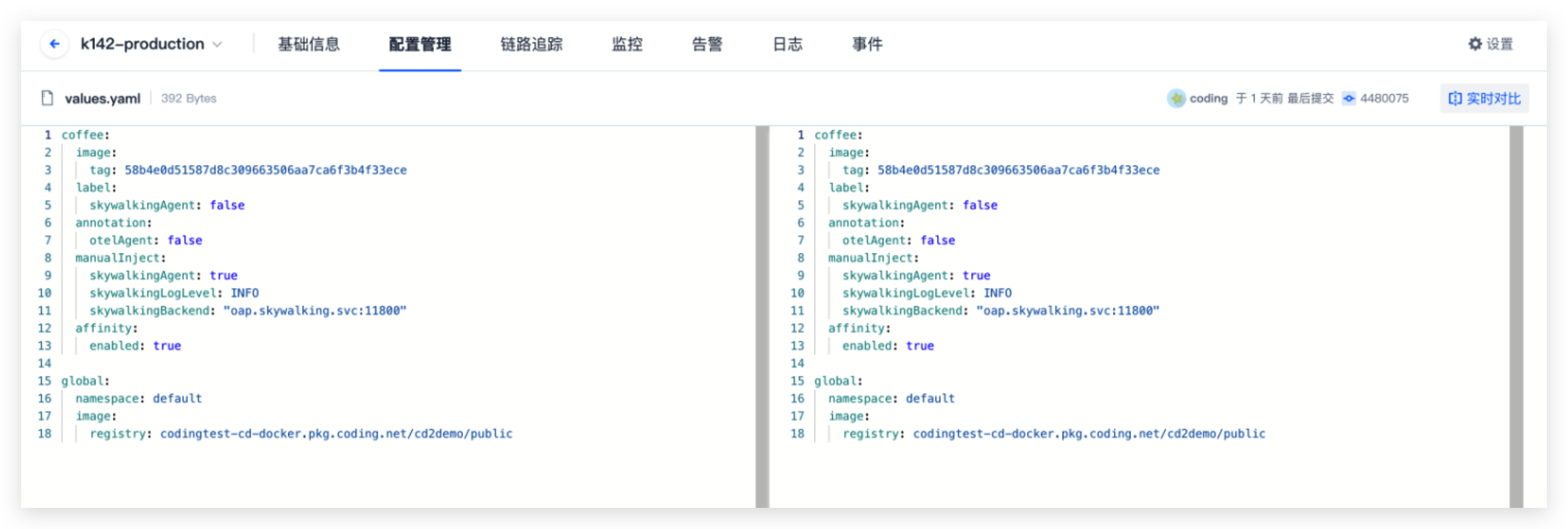Click the coding user avatar

pyautogui.click(x=1176, y=98)
